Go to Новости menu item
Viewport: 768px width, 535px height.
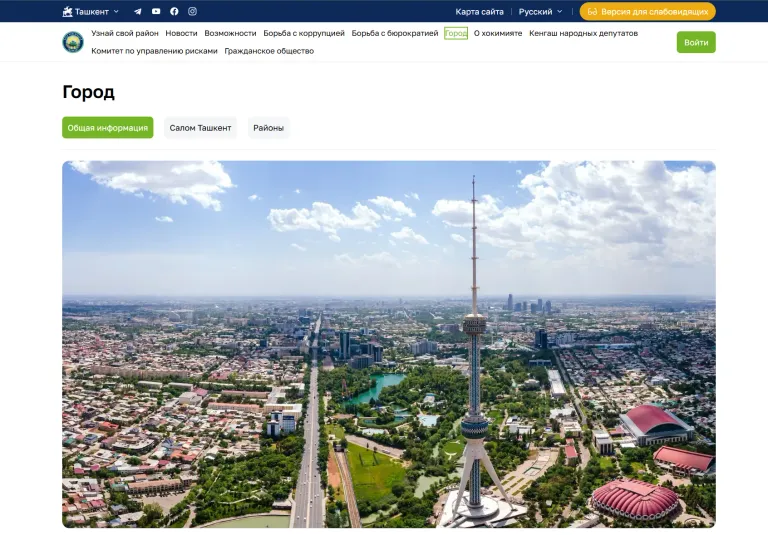181,33
